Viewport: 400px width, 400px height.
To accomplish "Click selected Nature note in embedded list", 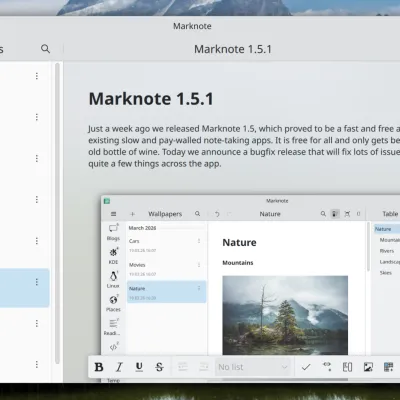I will click(166, 292).
